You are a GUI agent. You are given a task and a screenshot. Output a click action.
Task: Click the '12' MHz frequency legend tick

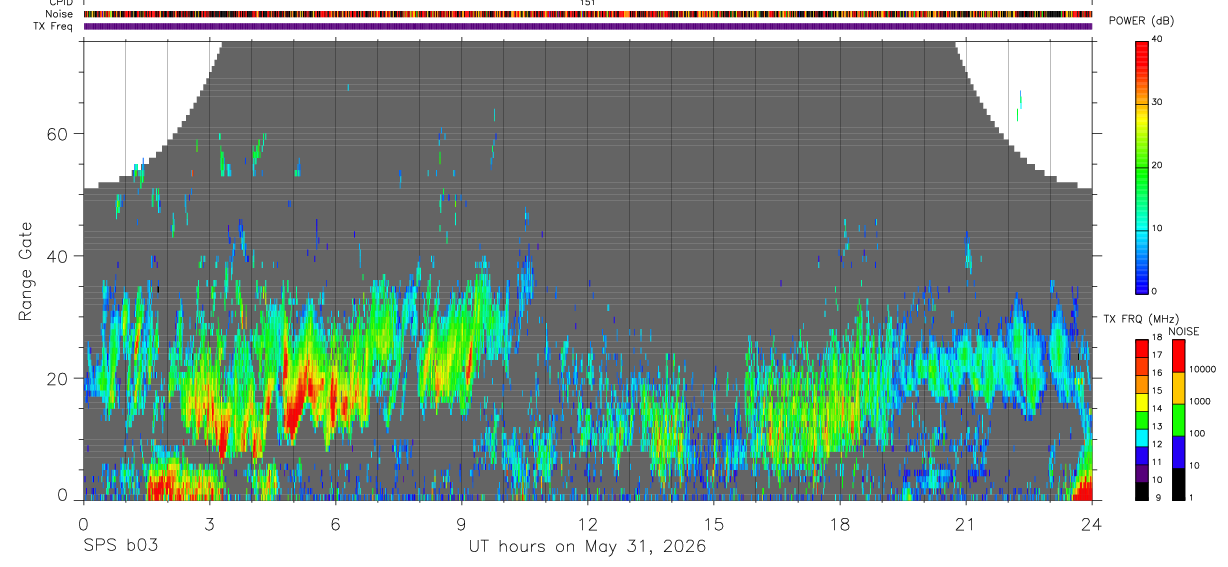[x=1157, y=444]
